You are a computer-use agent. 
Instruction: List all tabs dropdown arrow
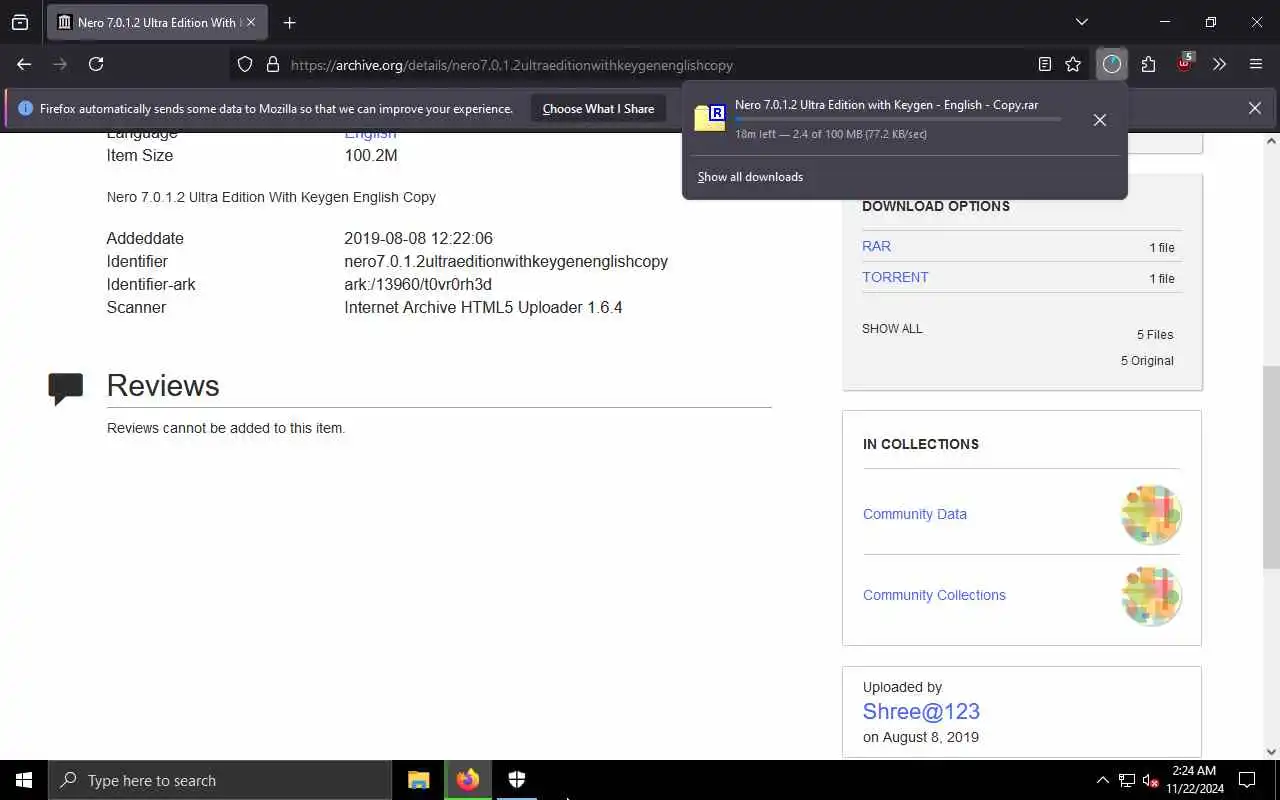1081,22
